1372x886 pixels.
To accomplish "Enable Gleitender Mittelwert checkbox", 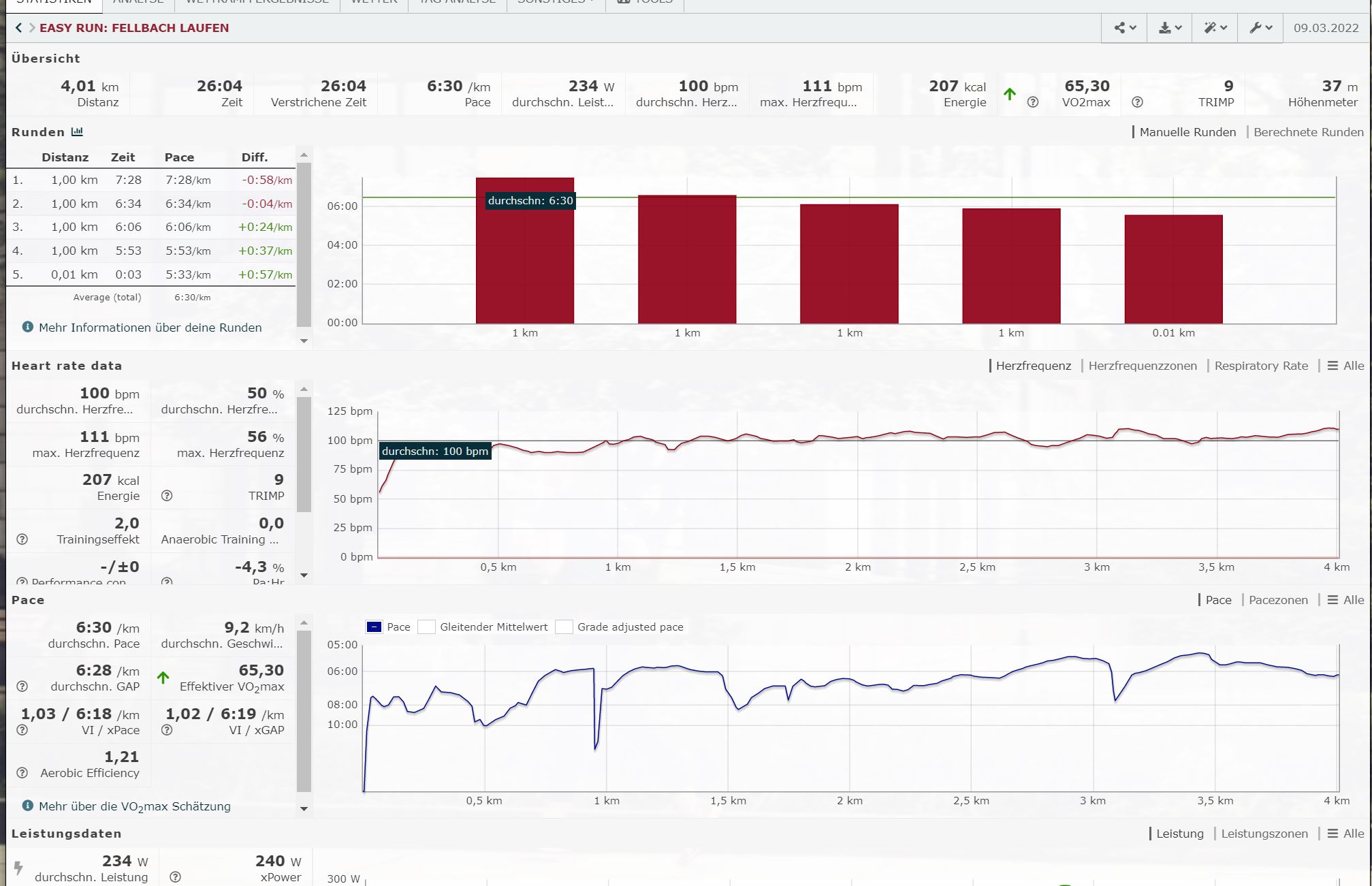I will pyautogui.click(x=427, y=627).
